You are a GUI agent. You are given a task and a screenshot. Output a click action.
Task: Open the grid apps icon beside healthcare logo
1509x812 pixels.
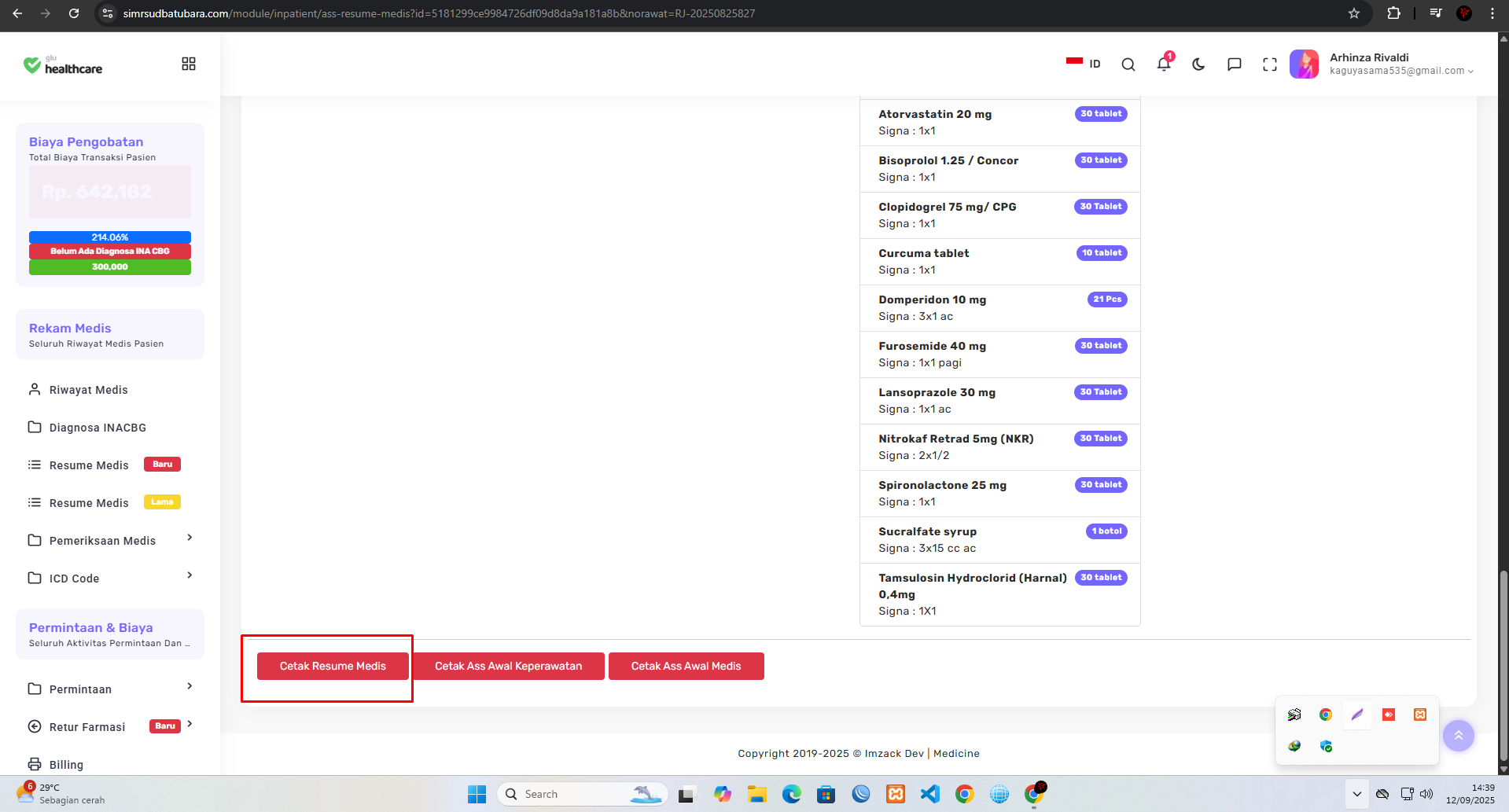pyautogui.click(x=189, y=64)
